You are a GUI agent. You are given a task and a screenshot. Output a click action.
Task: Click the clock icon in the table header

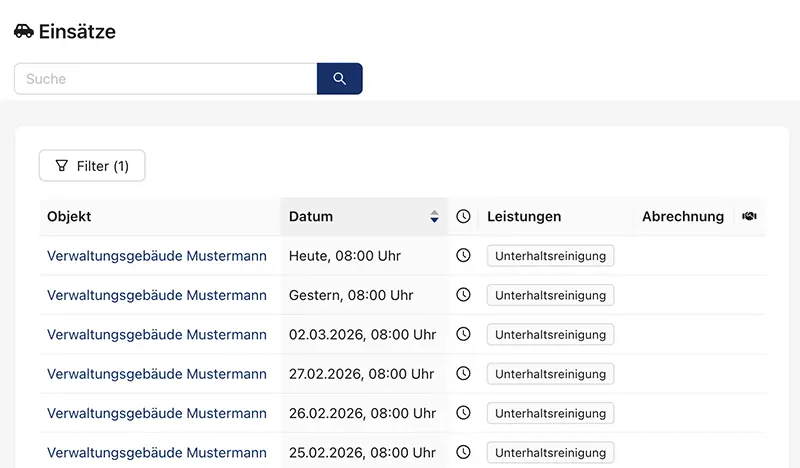(463, 216)
